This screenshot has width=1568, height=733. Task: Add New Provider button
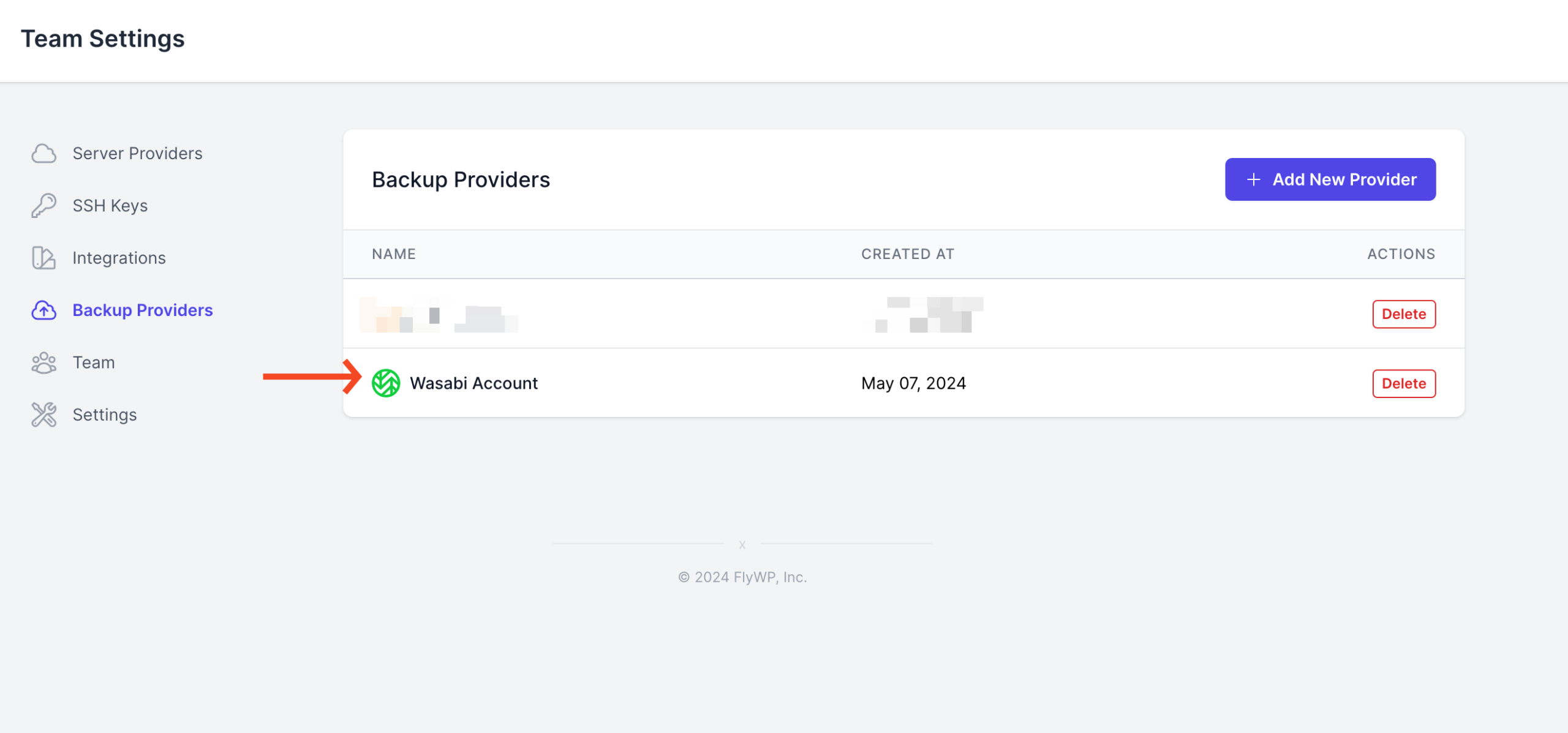(x=1330, y=179)
